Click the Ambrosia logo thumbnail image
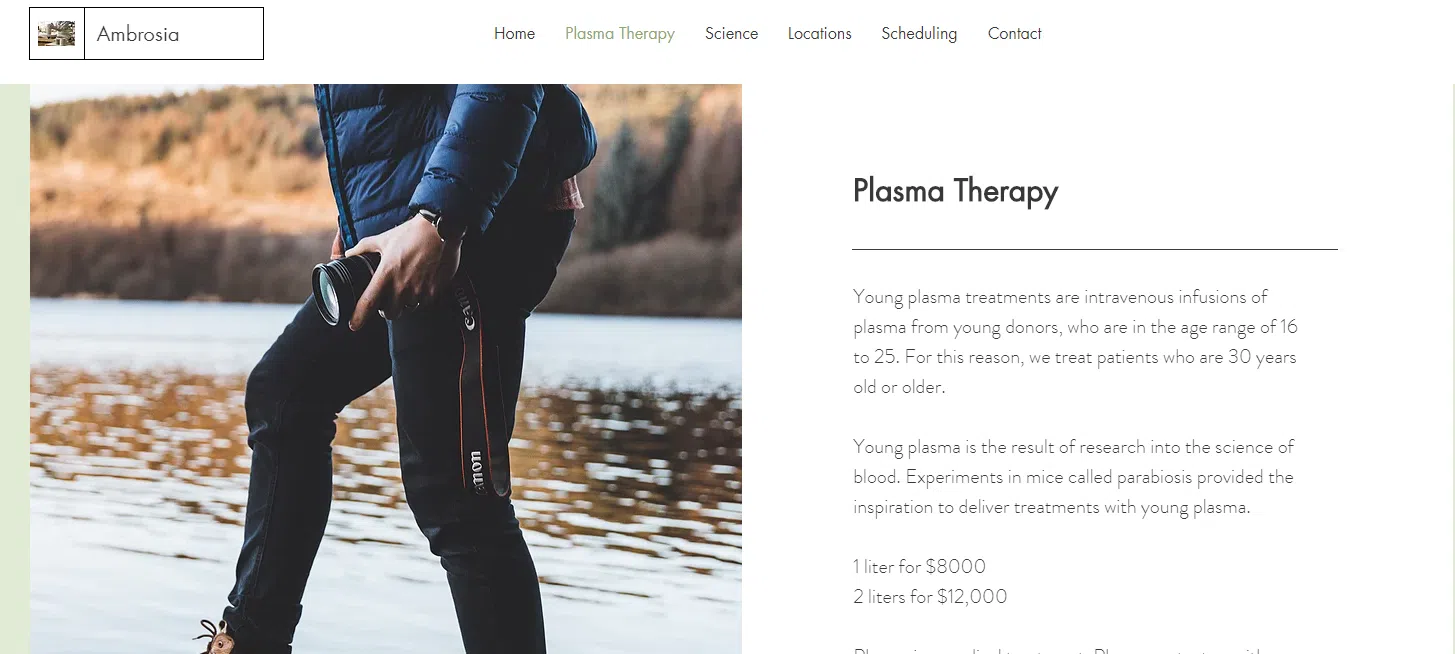 (56, 34)
